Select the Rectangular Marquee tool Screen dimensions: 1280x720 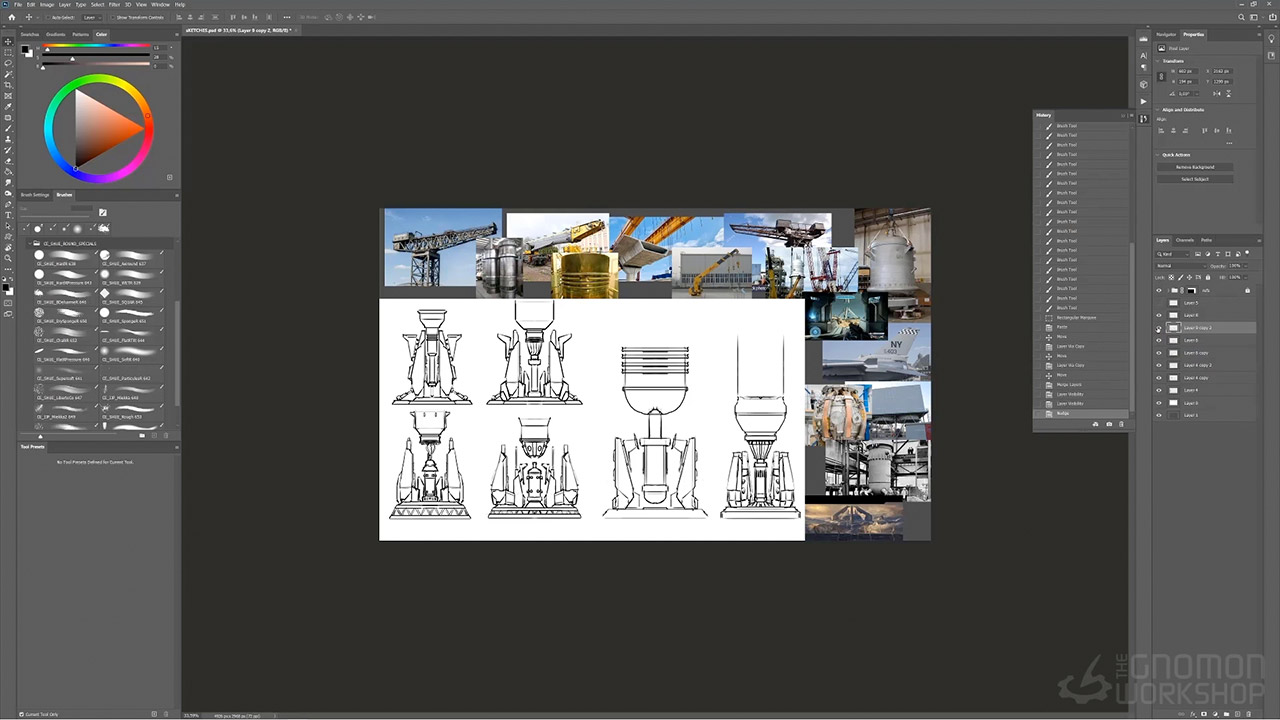click(x=8, y=52)
